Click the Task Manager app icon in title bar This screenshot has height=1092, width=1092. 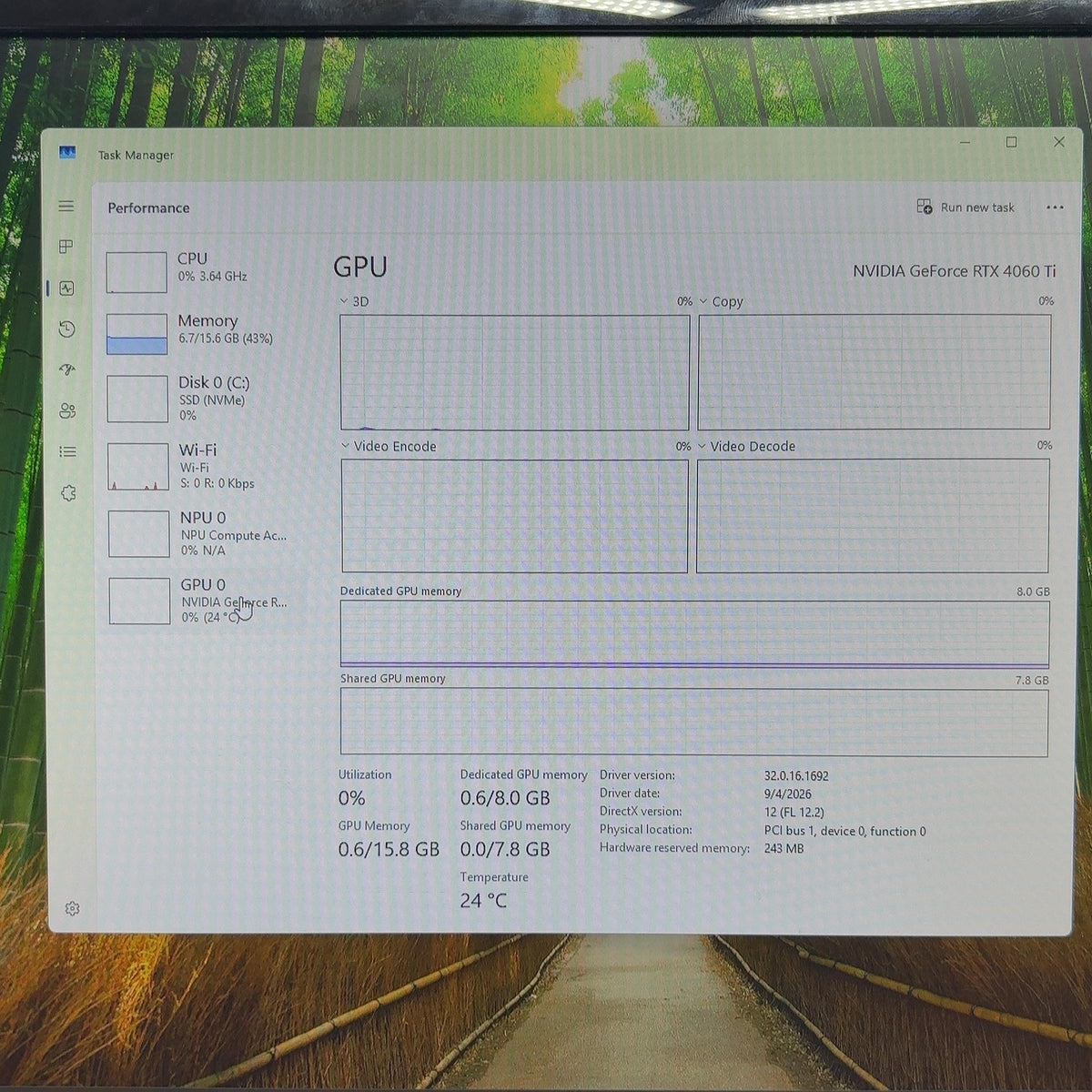point(67,153)
